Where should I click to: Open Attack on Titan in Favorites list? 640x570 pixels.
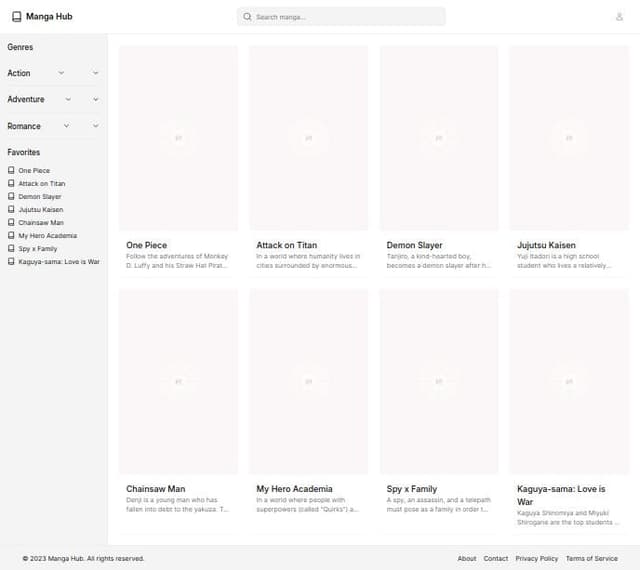[x=42, y=184]
